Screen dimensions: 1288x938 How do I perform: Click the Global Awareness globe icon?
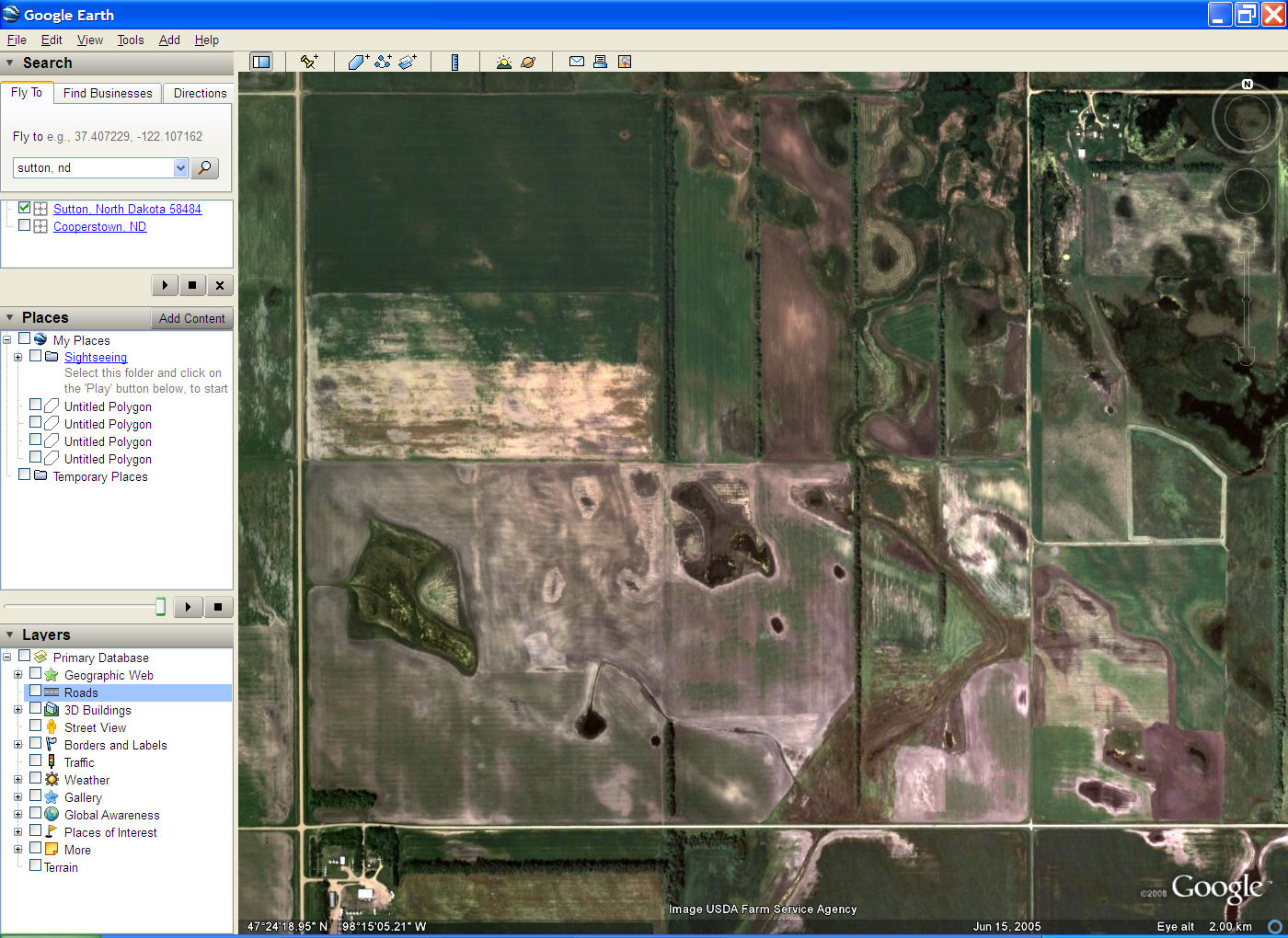point(52,814)
